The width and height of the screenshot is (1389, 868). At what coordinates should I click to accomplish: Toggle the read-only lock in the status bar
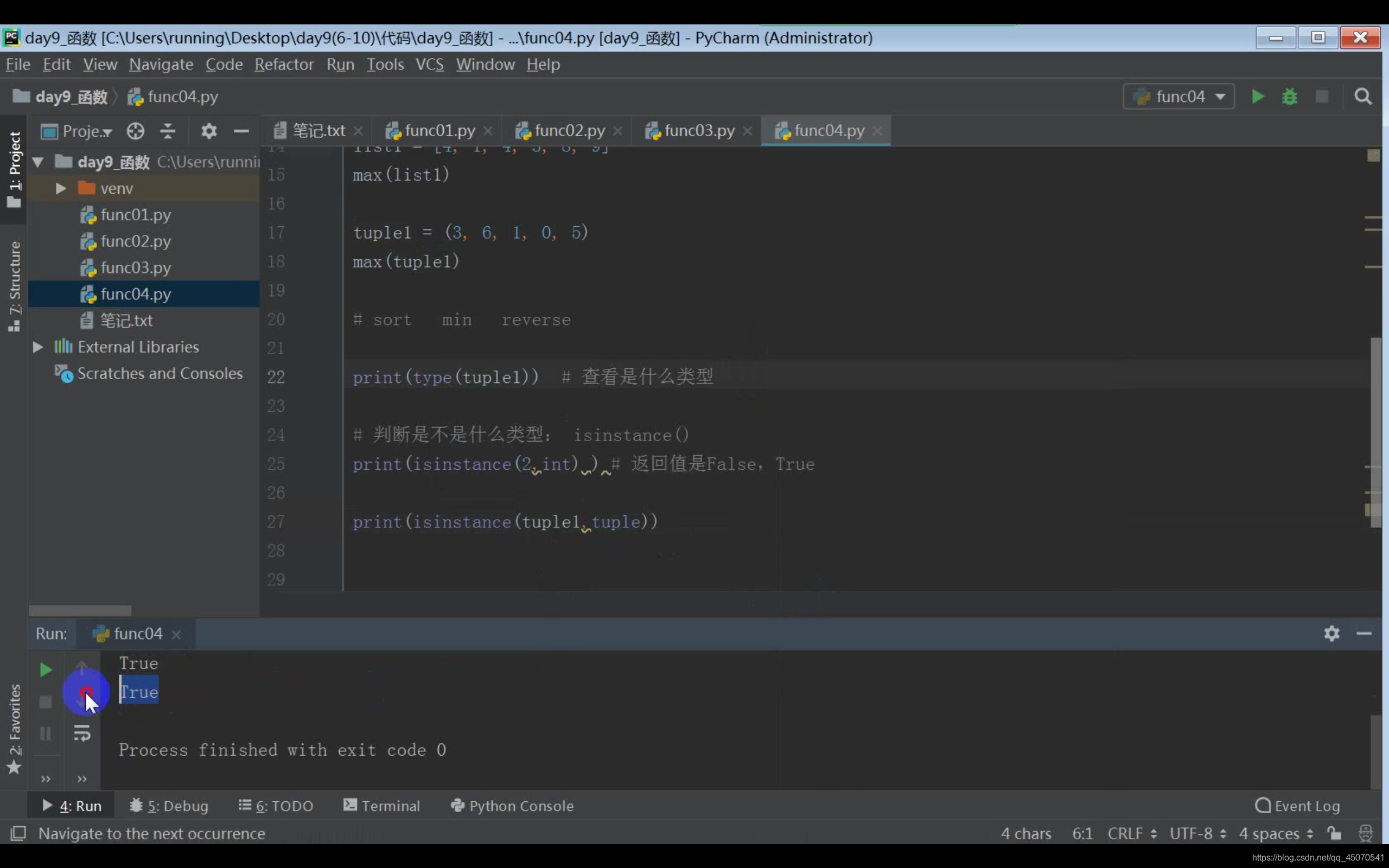click(x=1335, y=833)
